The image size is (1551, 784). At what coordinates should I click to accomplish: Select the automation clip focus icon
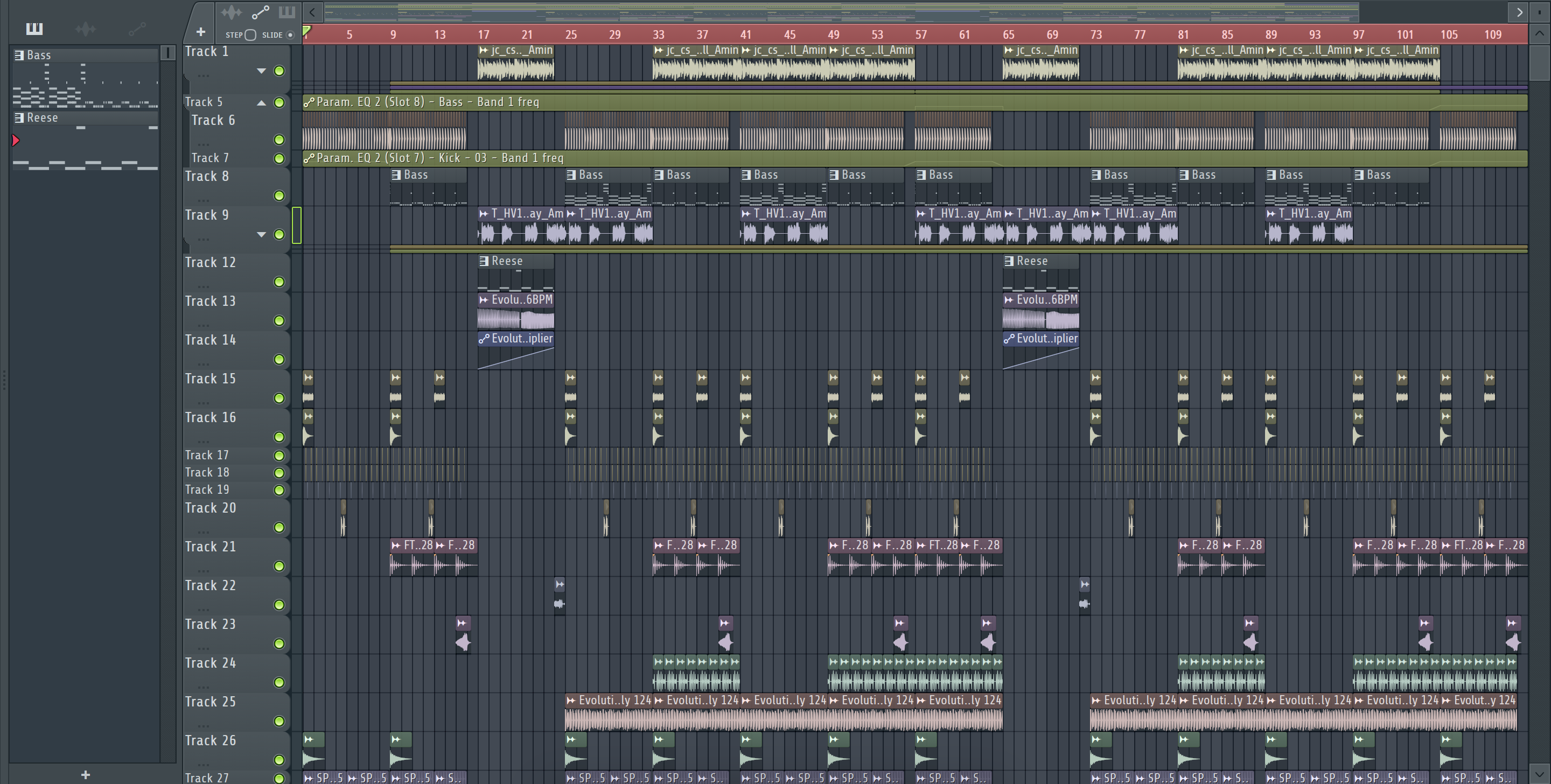[260, 11]
